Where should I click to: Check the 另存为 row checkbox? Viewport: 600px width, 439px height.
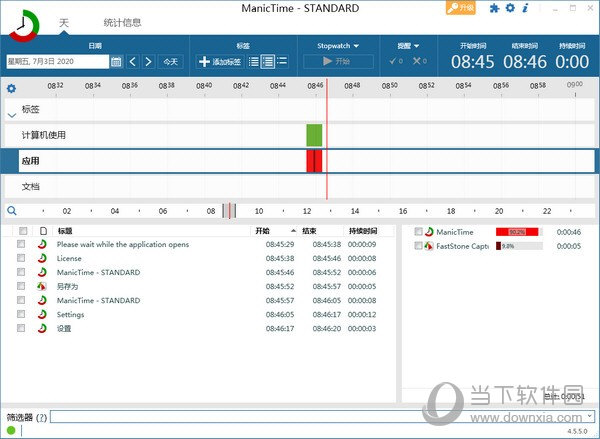(21, 286)
